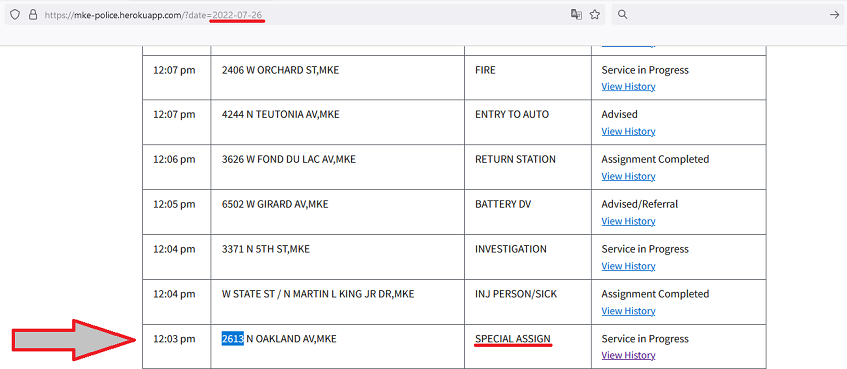Open View History for W State St row

[x=628, y=311]
